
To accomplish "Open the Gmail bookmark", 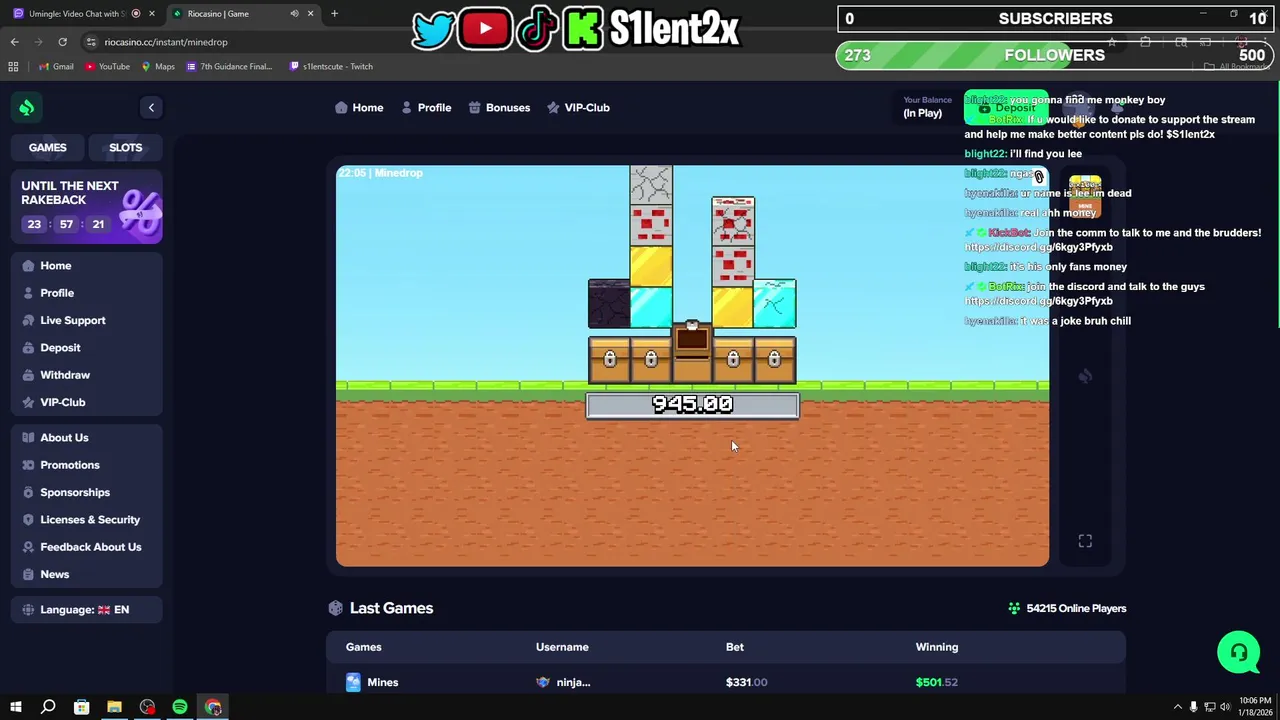I will click(56, 66).
